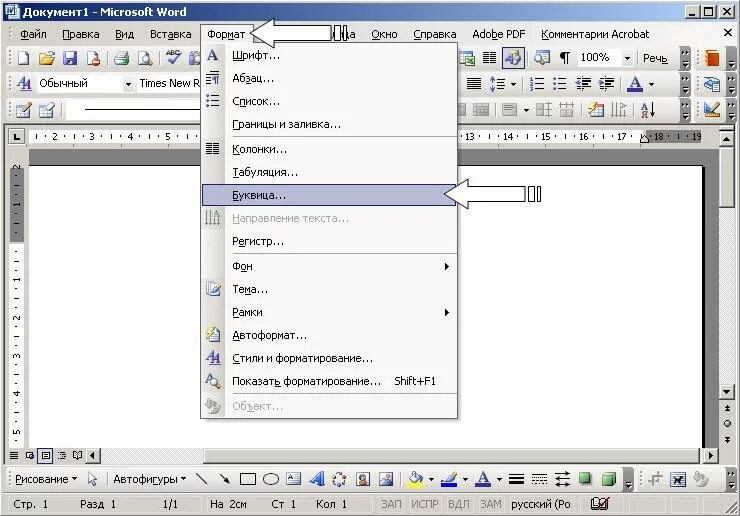Image resolution: width=740 pixels, height=516 pixels.
Task: Toggle bulleted list icon
Action: [560, 84]
